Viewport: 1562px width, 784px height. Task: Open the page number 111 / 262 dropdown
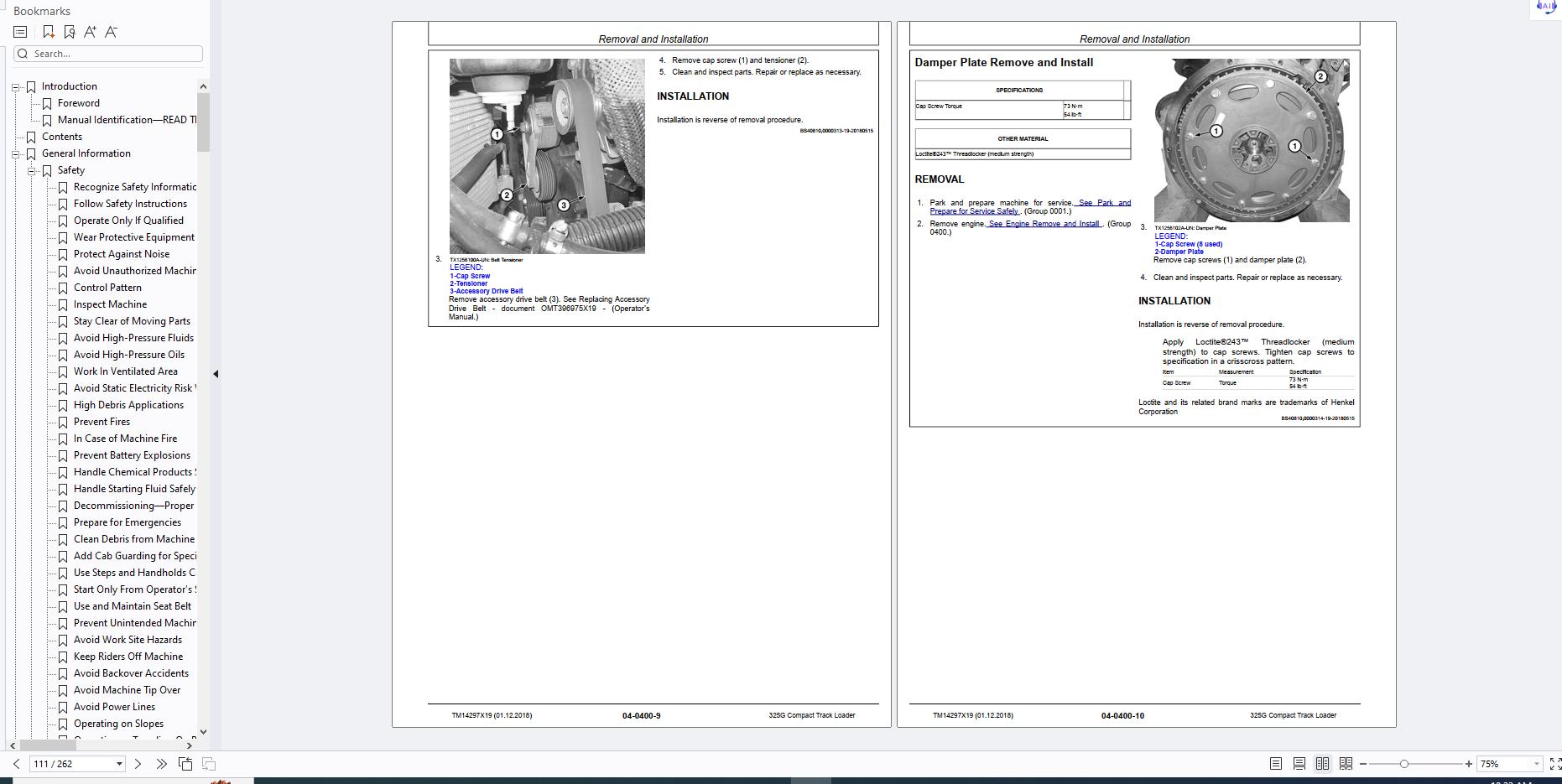point(119,764)
